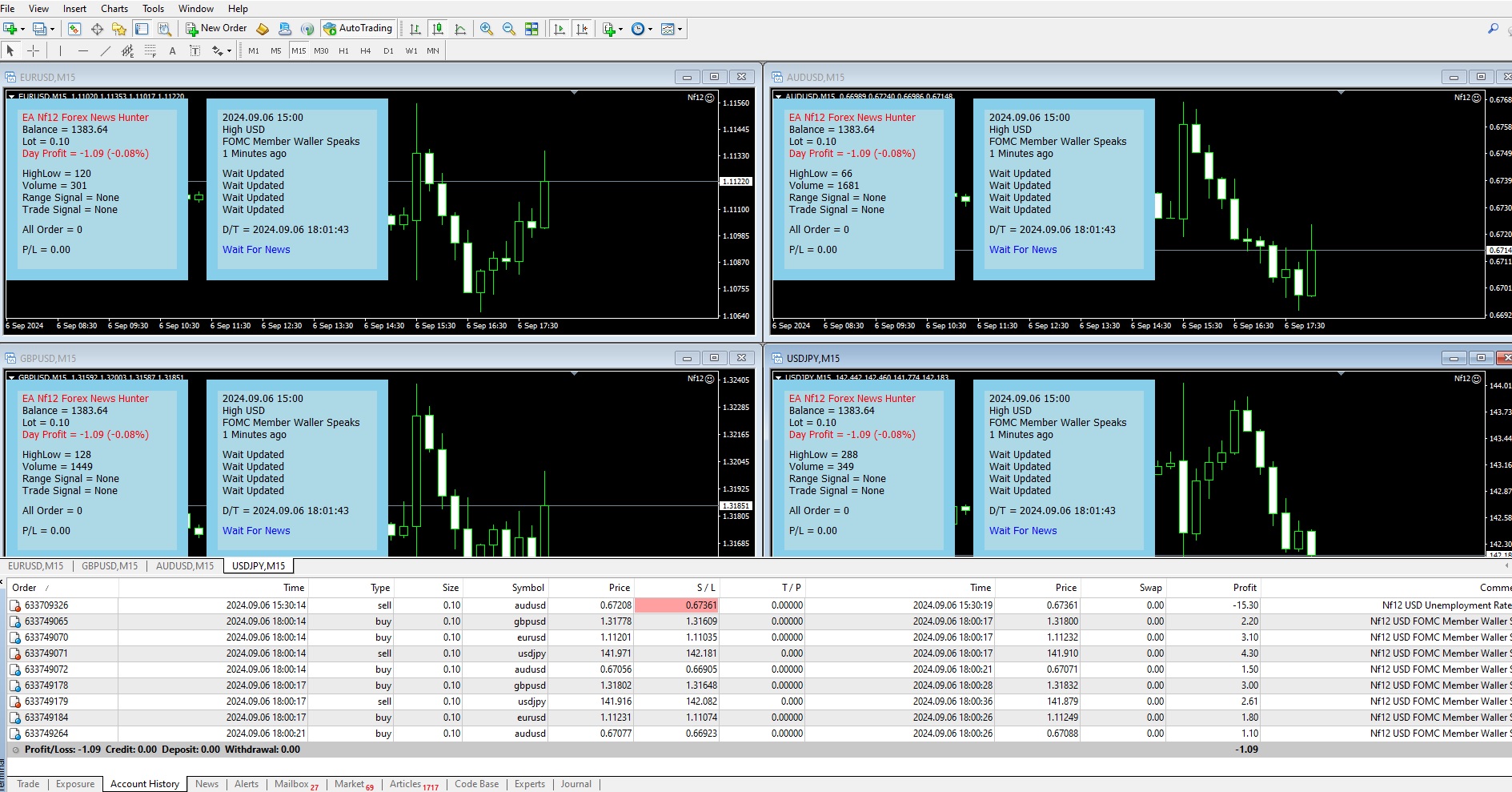The image size is (1512, 792).
Task: Set timeframe to H4
Action: pos(366,50)
